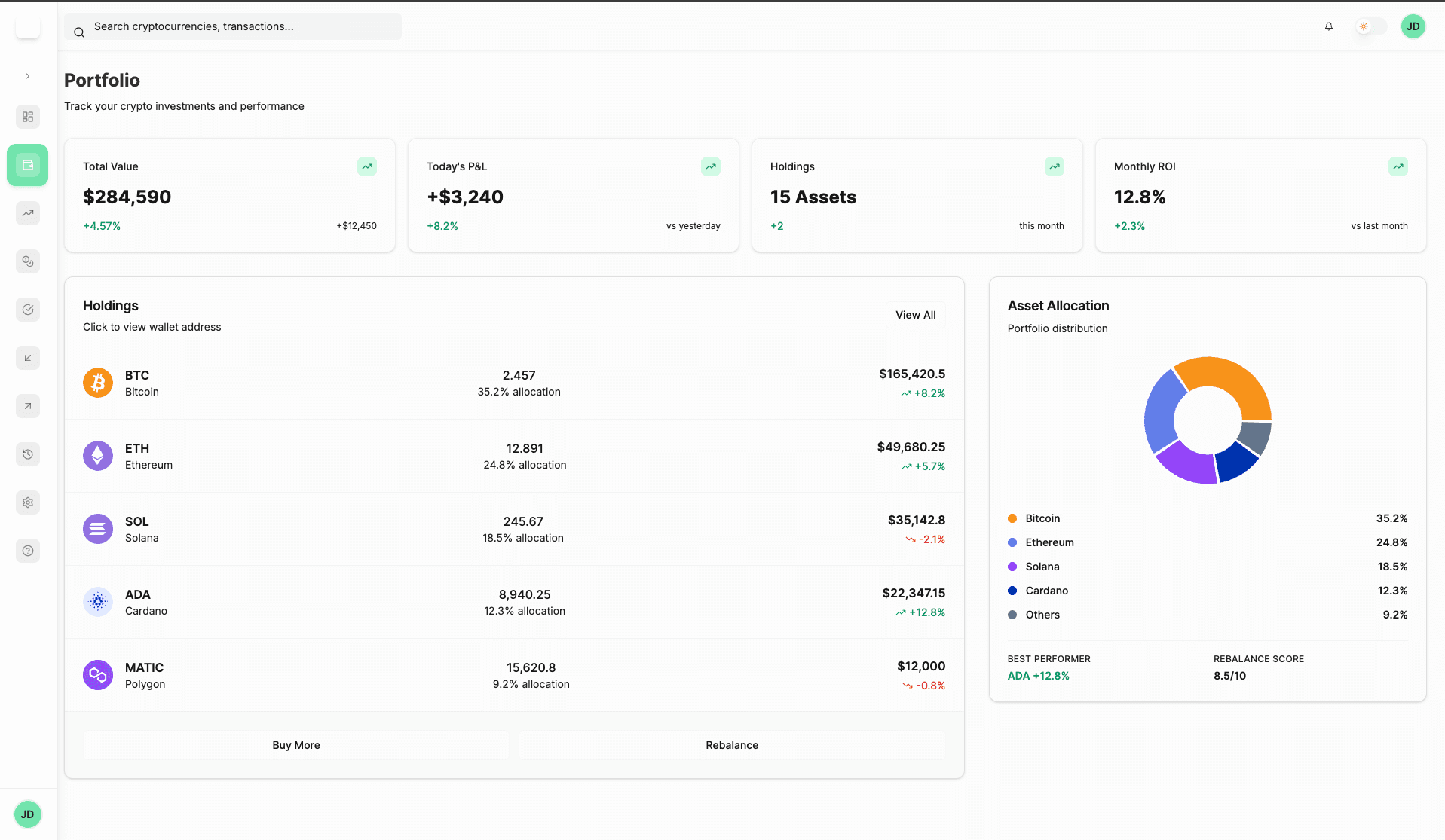Expand the collapsed sidebar with the chevron

[x=27, y=76]
